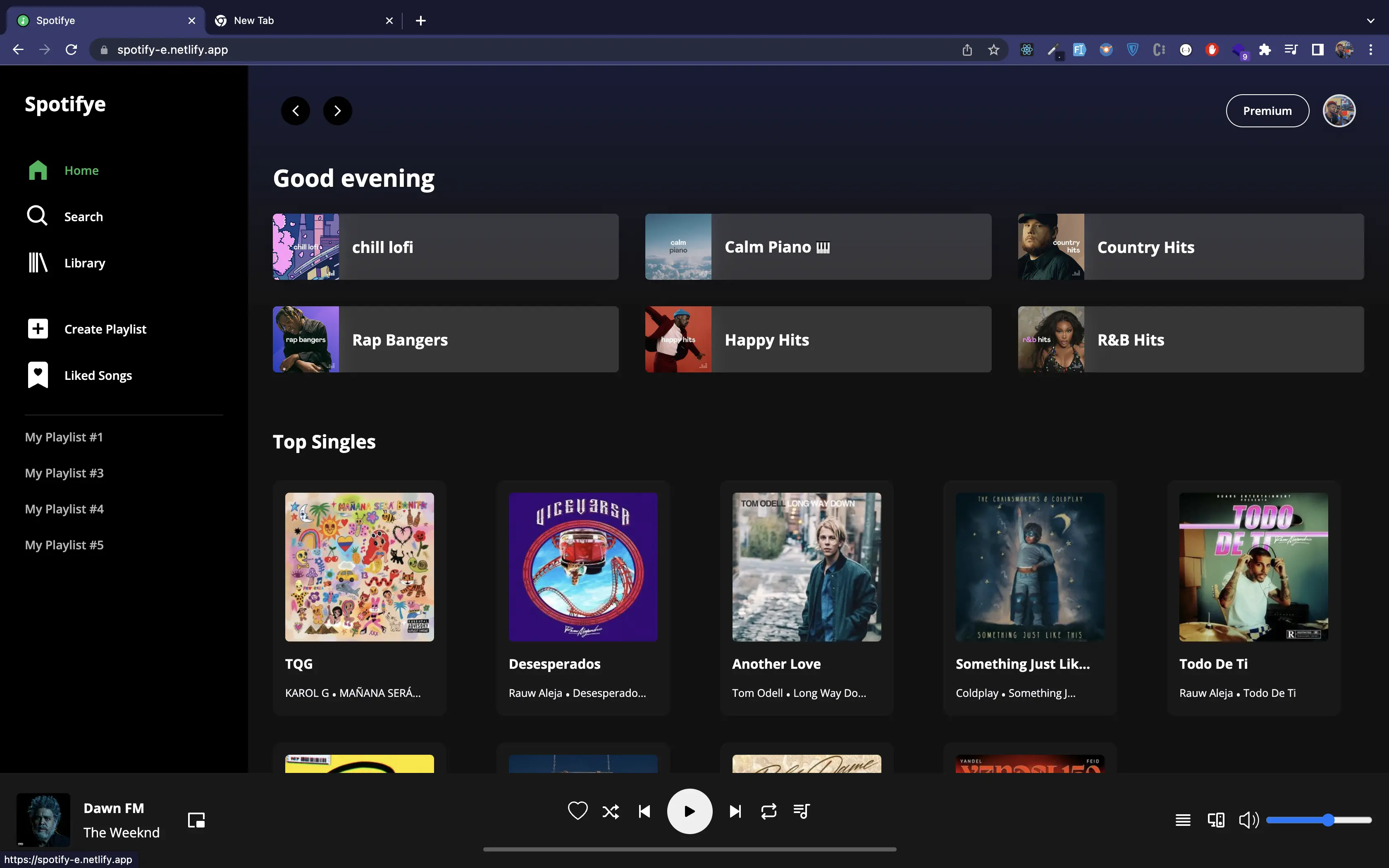Toggle shuffle in the player bar
1389x868 pixels.
611,811
